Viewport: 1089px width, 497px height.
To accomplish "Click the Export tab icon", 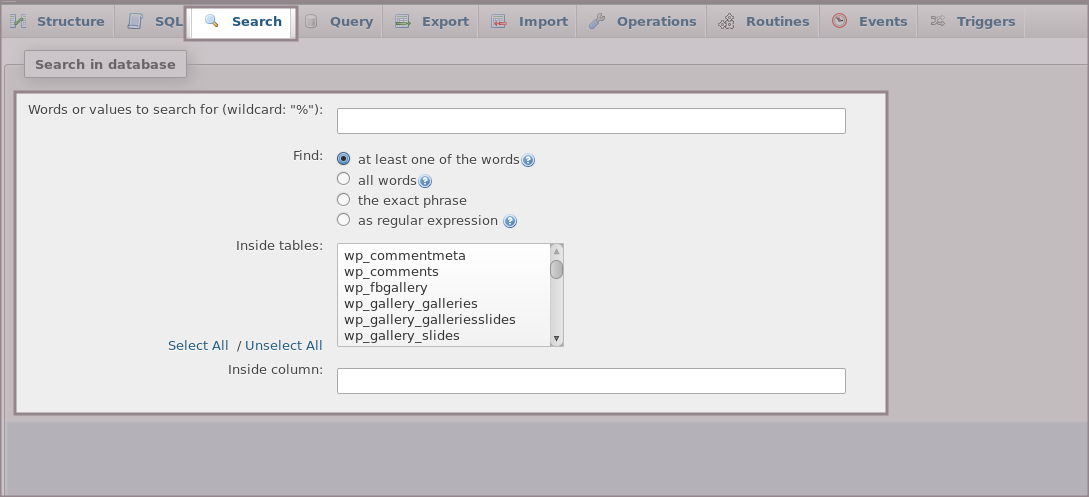I will pos(402,21).
